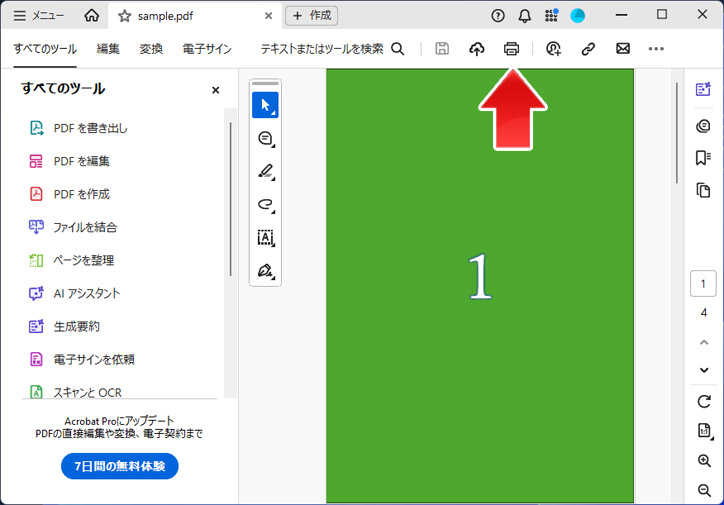The width and height of the screenshot is (724, 505).
Task: Open the three-dot more options menu
Action: [656, 48]
